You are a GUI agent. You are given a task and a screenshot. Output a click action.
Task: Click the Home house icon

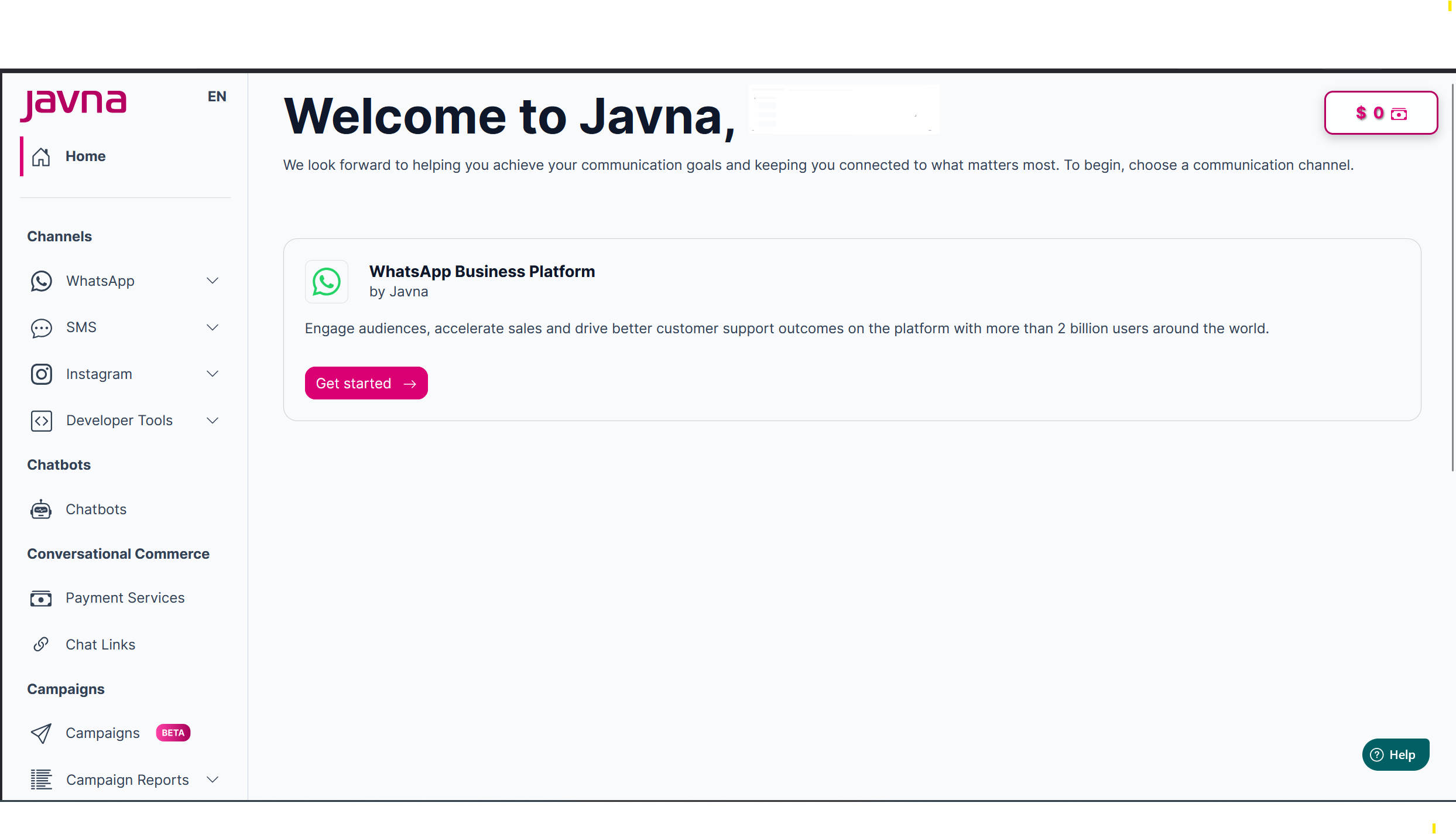point(41,156)
